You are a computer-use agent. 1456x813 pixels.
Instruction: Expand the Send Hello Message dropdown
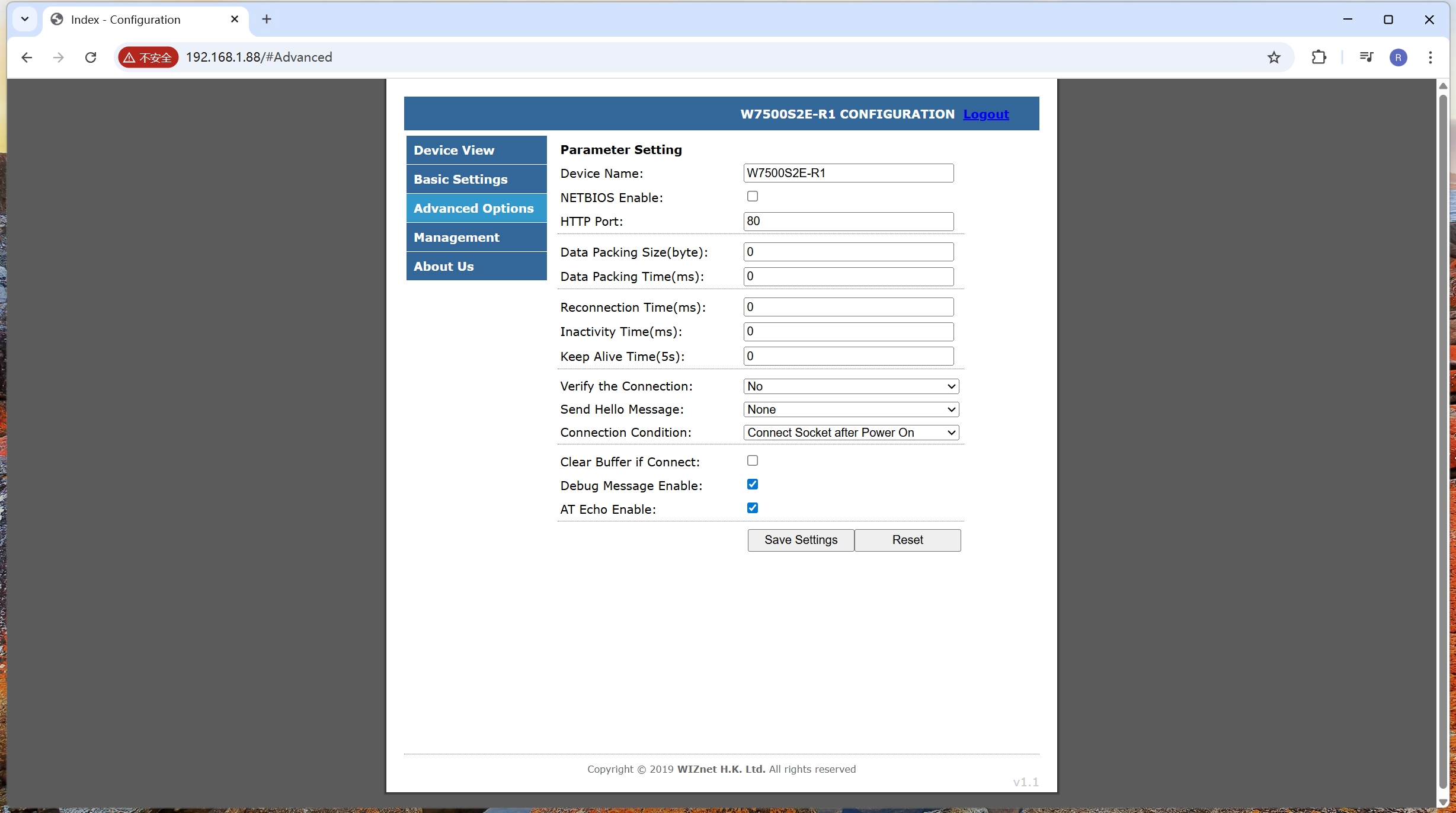[850, 409]
